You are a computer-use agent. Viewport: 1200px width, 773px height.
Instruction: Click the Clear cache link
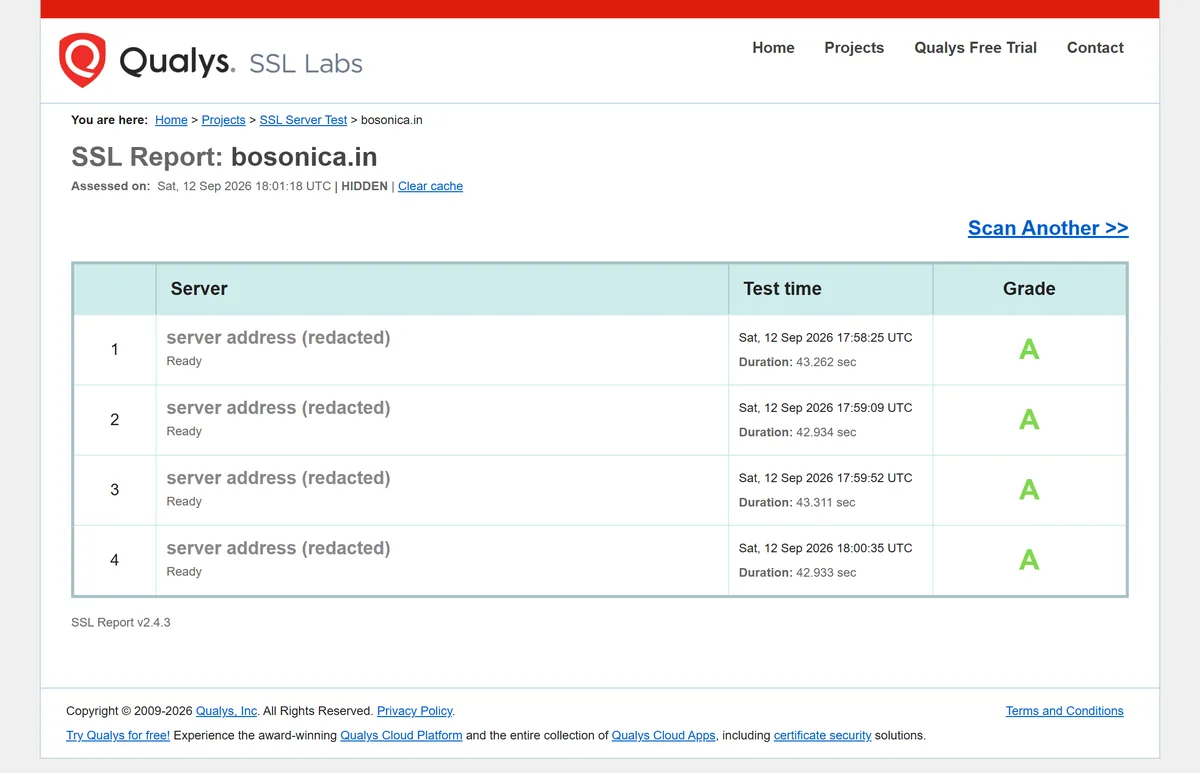pos(430,186)
